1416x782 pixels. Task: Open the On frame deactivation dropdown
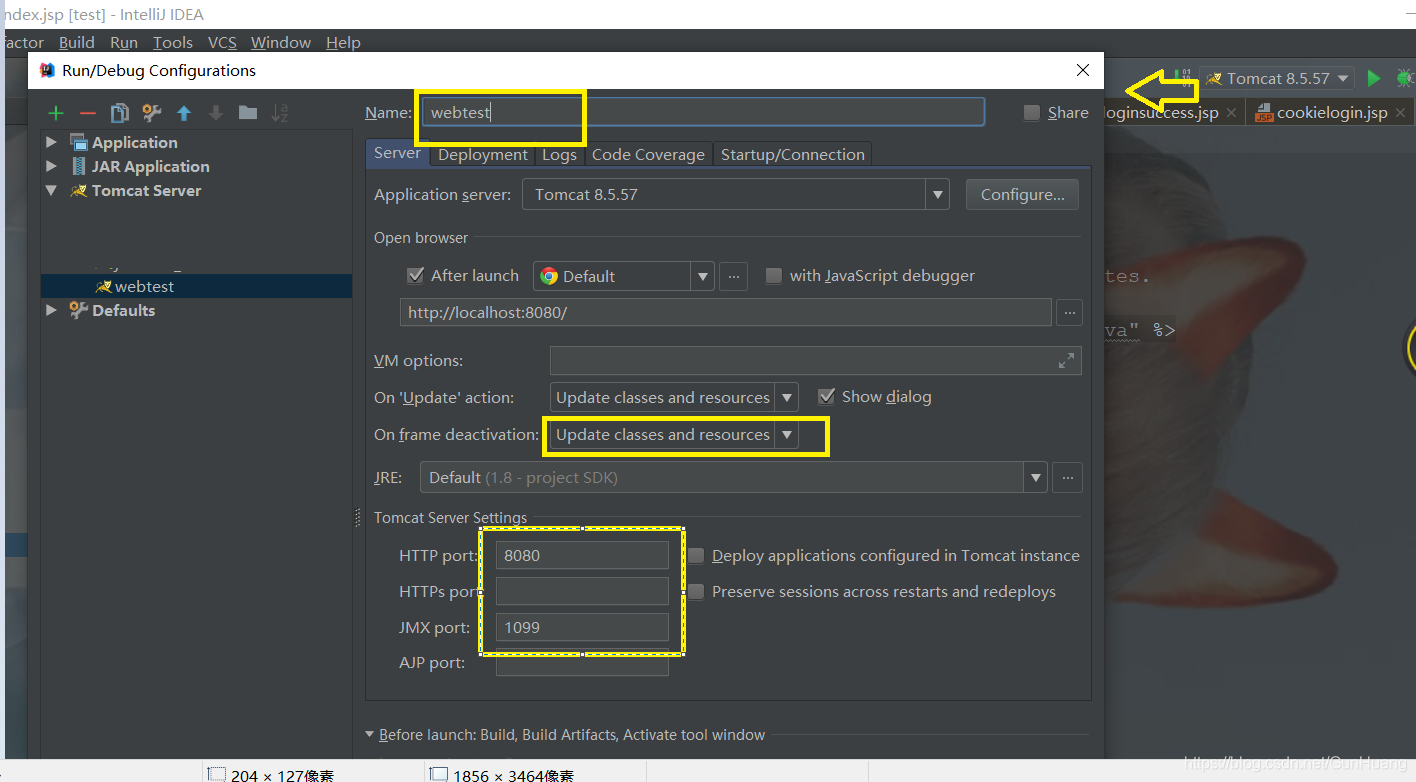pyautogui.click(x=787, y=435)
